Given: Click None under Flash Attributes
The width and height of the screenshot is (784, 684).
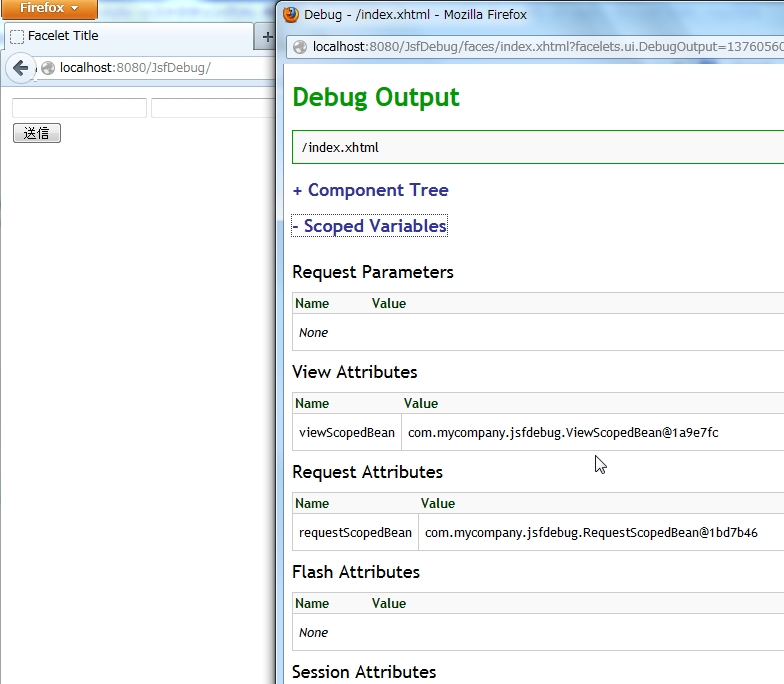Looking at the screenshot, I should (314, 632).
